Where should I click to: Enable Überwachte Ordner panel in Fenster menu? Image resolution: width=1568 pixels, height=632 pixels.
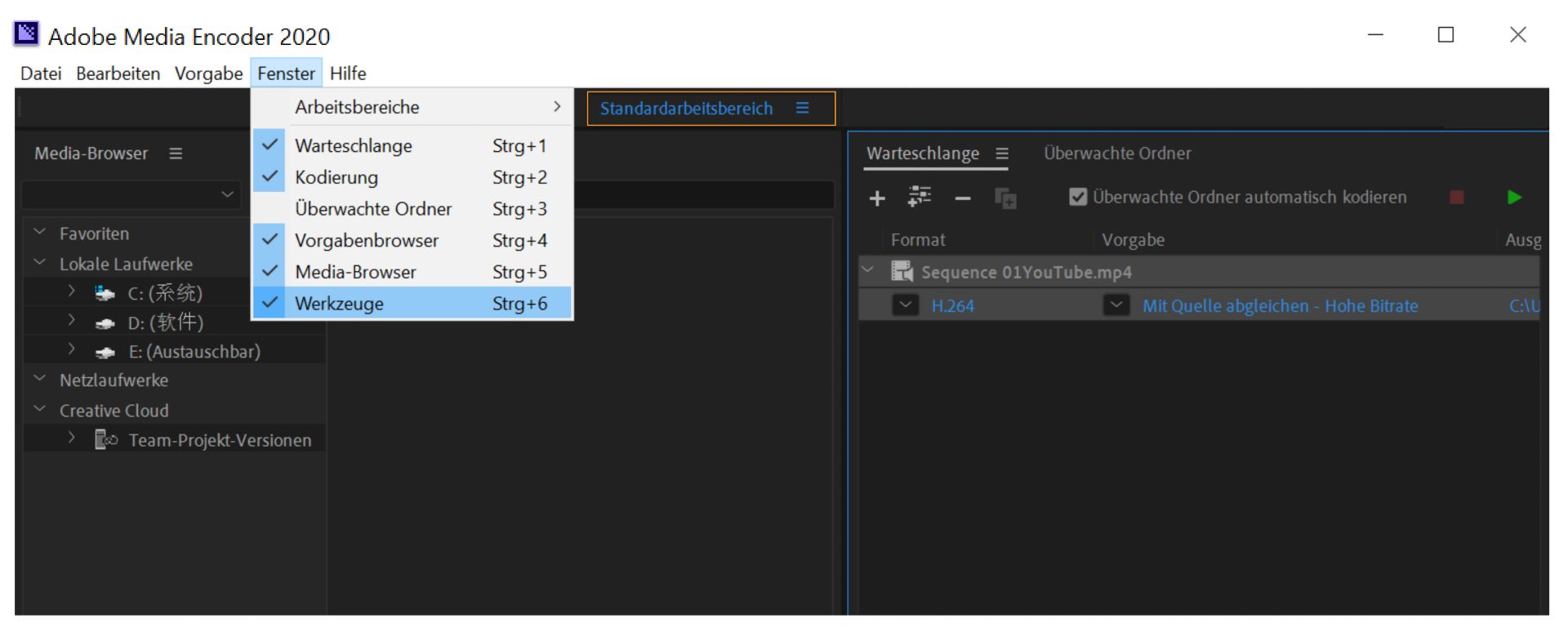pos(372,209)
